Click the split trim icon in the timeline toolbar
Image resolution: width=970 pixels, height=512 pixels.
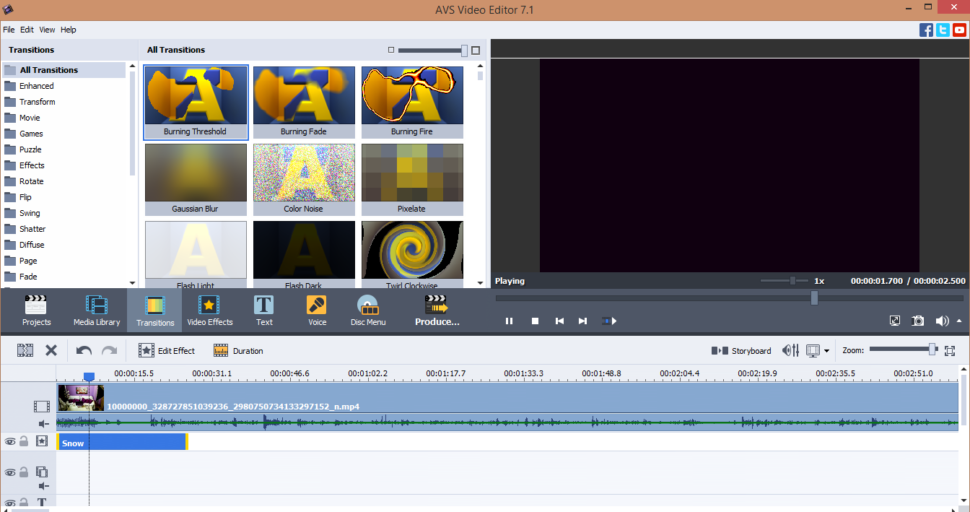(x=25, y=351)
